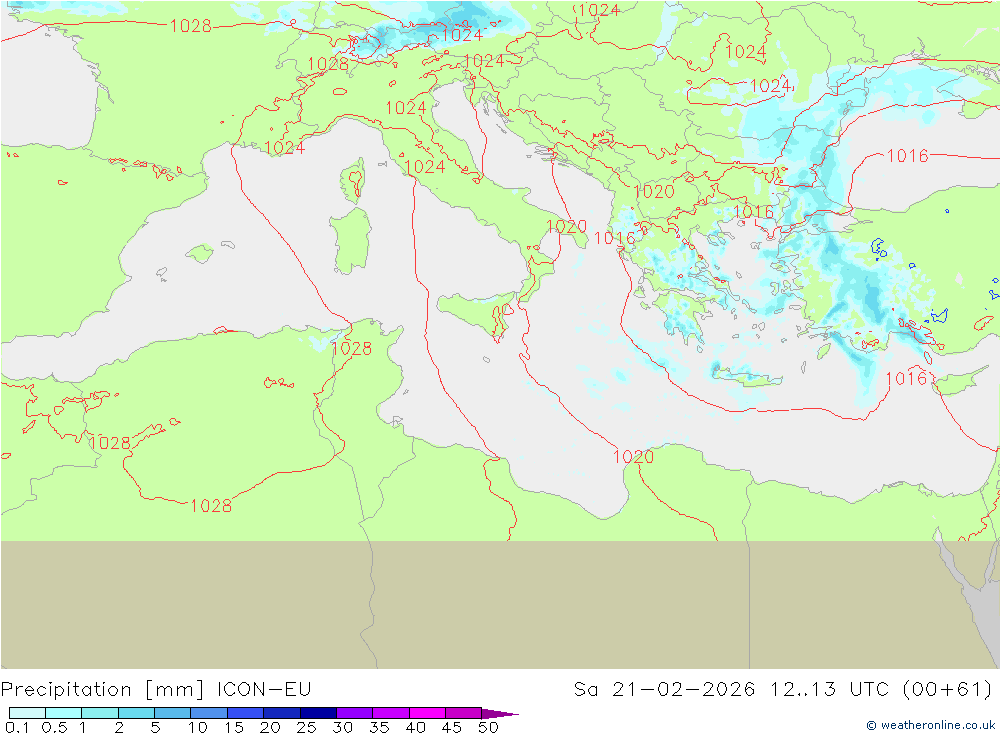Click the '15' legend scale value

234,727
